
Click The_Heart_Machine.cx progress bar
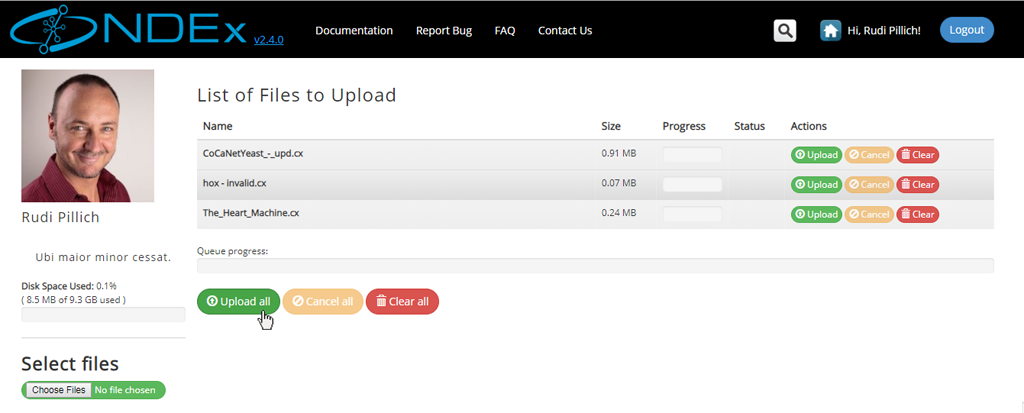click(692, 214)
